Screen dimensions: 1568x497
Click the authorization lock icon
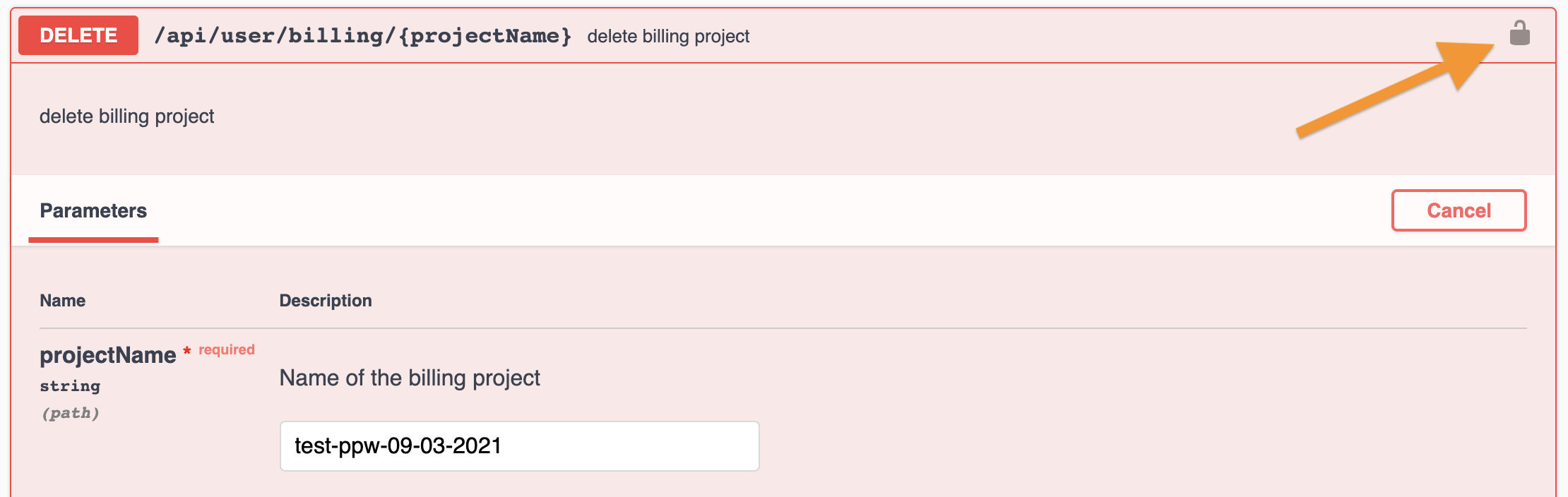point(1519,33)
